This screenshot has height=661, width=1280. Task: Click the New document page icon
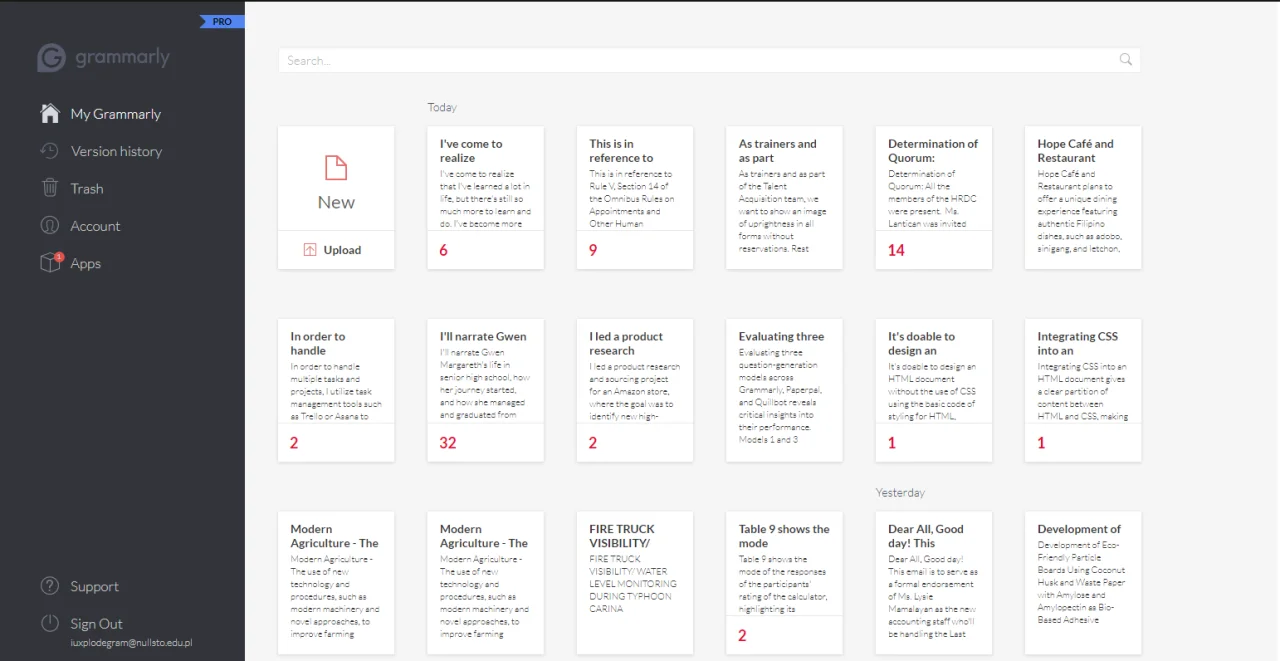(336, 167)
